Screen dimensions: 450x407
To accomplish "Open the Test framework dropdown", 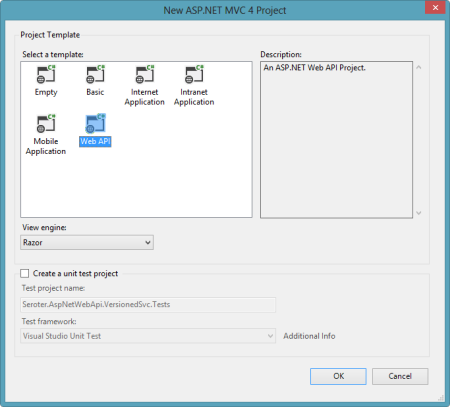I will click(x=148, y=336).
